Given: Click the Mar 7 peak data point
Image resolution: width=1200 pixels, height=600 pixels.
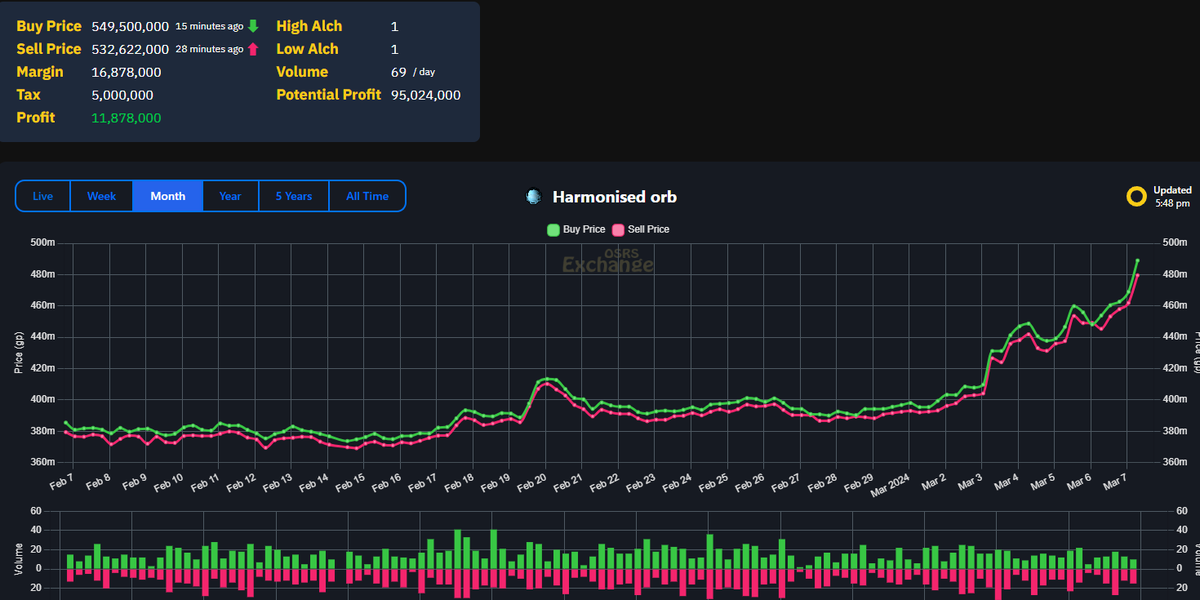Looking at the screenshot, I should click(1138, 262).
